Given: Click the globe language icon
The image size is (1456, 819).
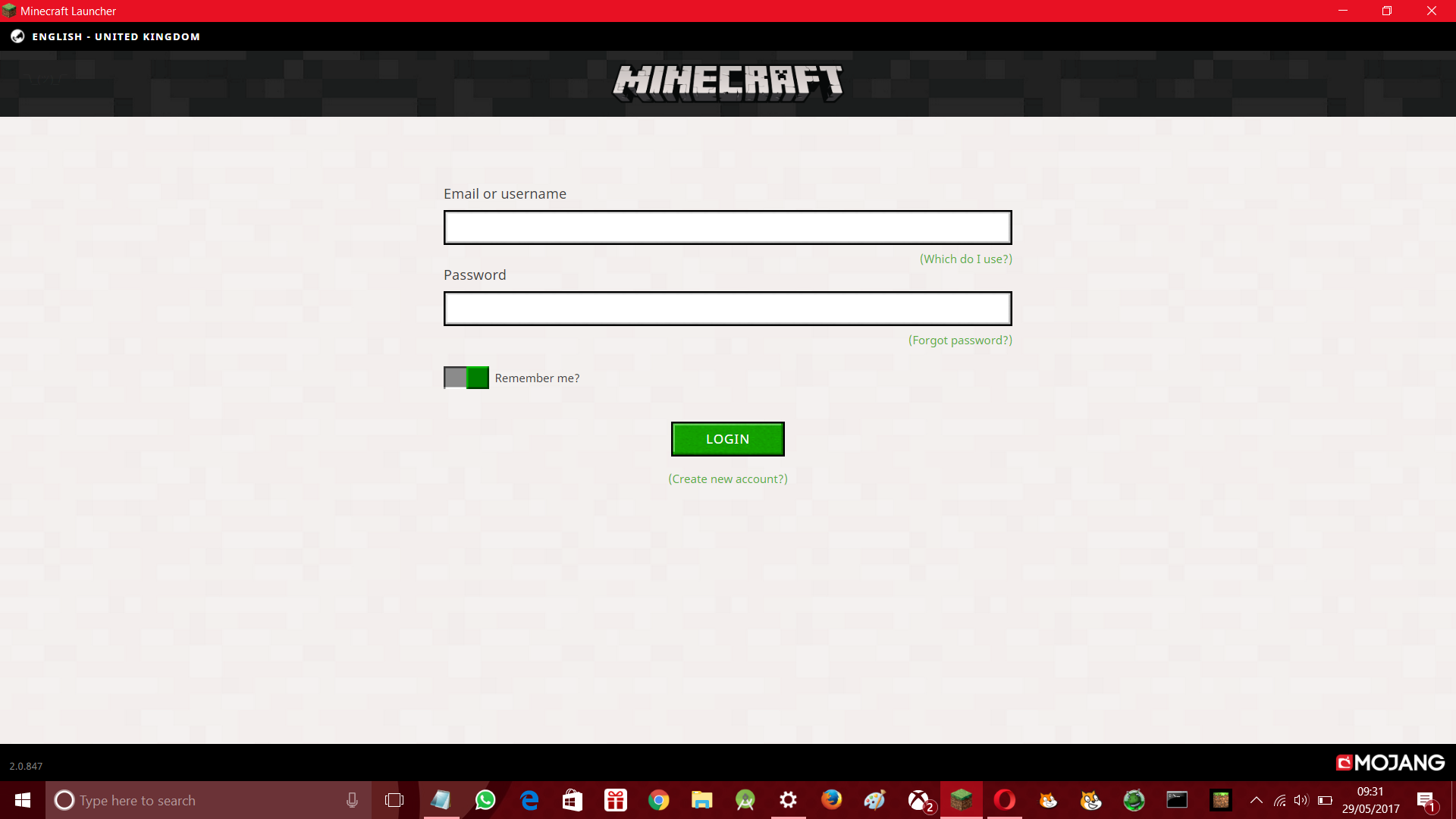Looking at the screenshot, I should (17, 36).
